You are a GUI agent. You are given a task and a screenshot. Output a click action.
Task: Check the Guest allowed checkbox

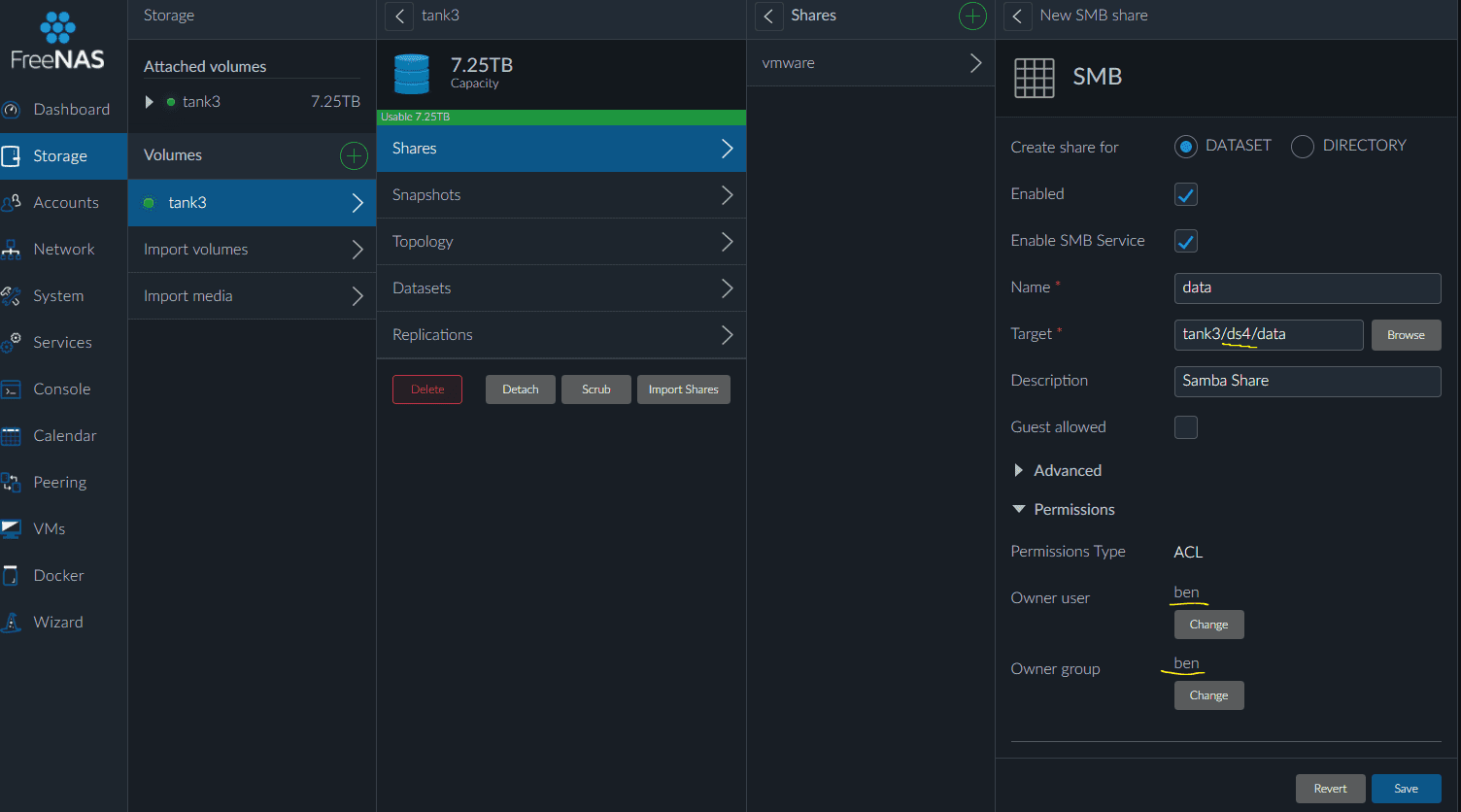(x=1186, y=427)
